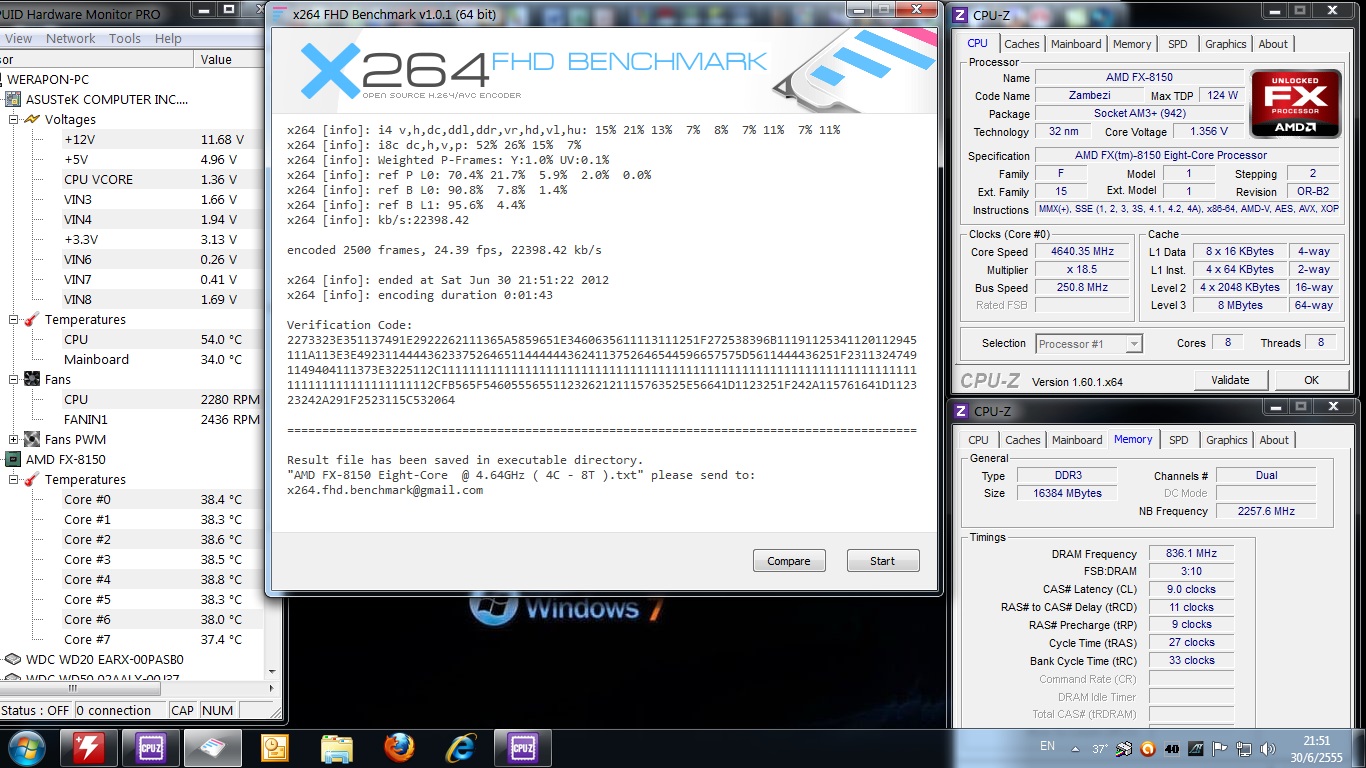Viewport: 1366px width, 768px height.
Task: Click the Start button in x264 Benchmark
Action: tap(882, 561)
